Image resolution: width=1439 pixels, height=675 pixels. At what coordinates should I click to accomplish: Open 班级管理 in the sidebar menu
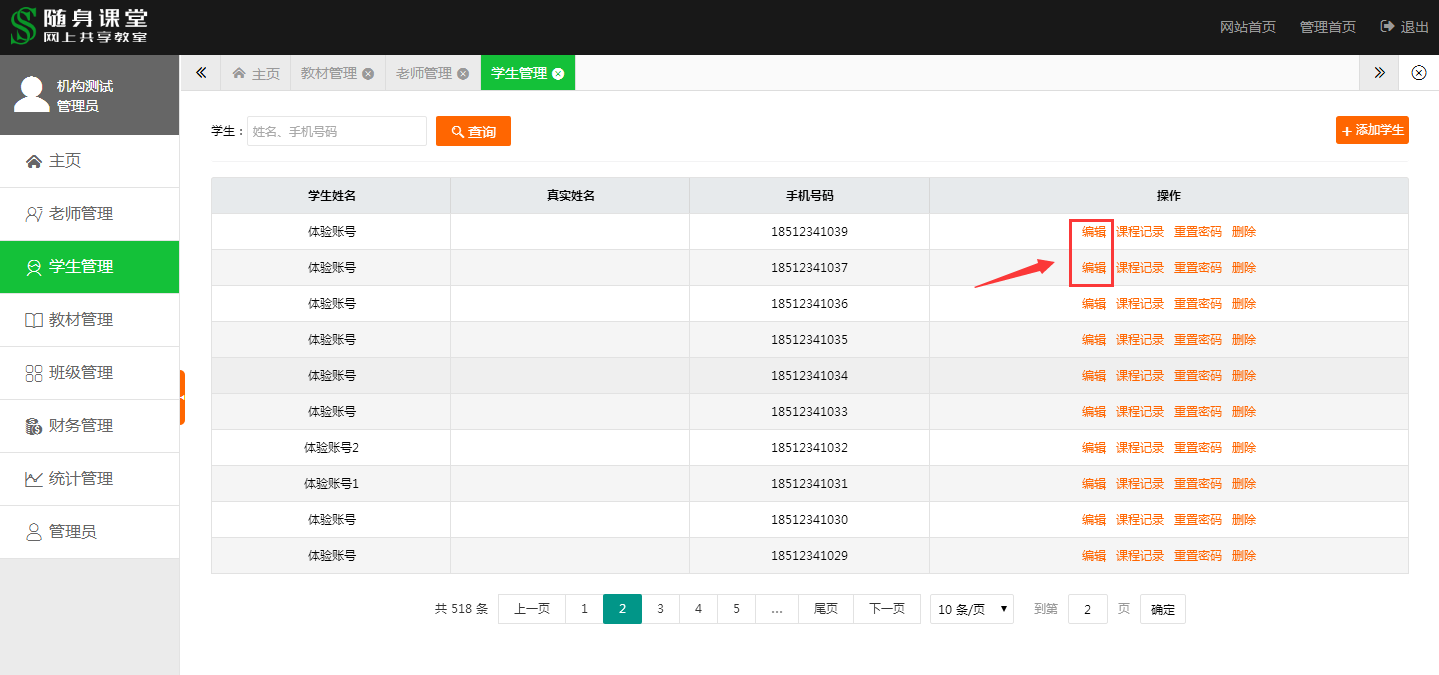tap(81, 373)
